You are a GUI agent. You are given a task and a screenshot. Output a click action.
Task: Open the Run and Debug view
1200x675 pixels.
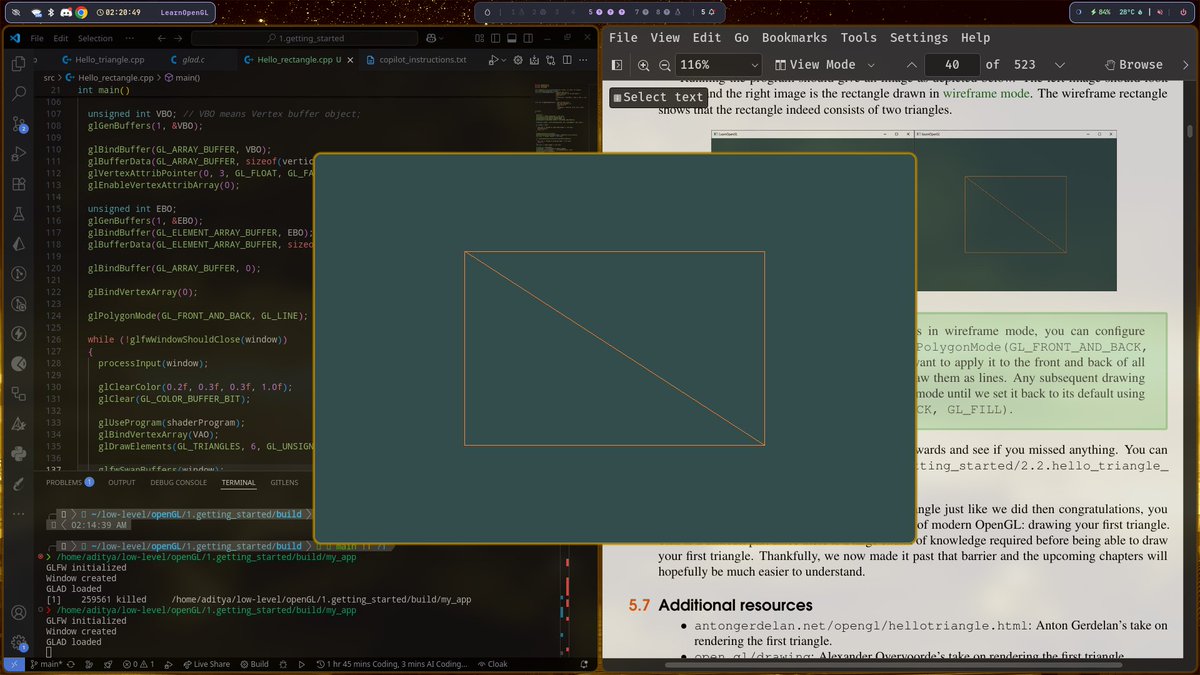tap(18, 154)
